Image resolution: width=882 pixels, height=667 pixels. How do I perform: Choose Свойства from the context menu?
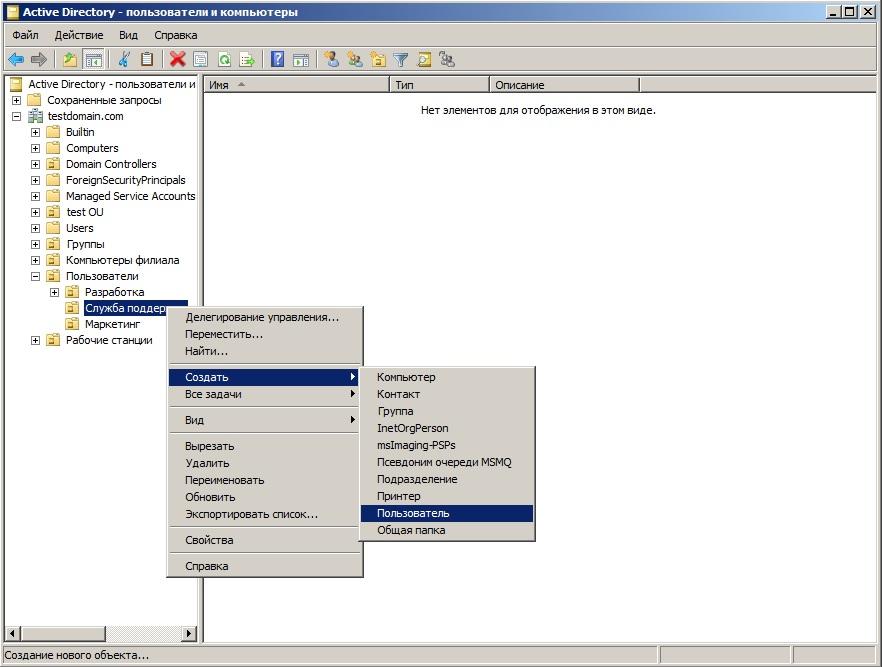[x=209, y=540]
